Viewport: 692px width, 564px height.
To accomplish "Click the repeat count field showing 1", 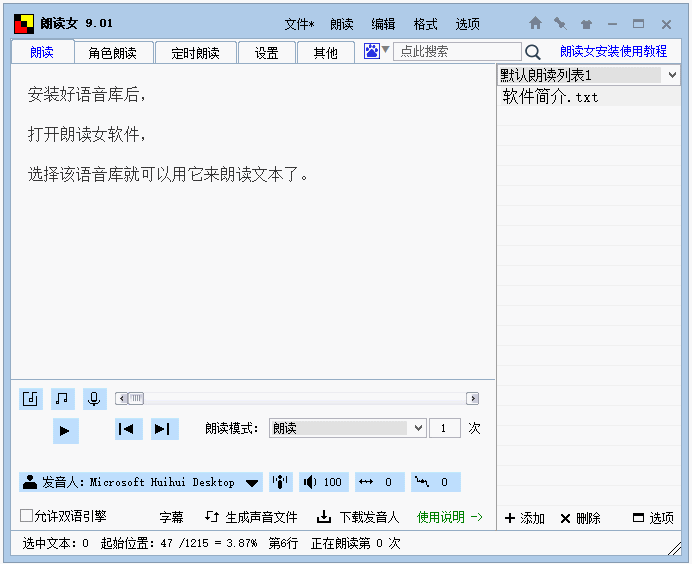I will coord(445,428).
